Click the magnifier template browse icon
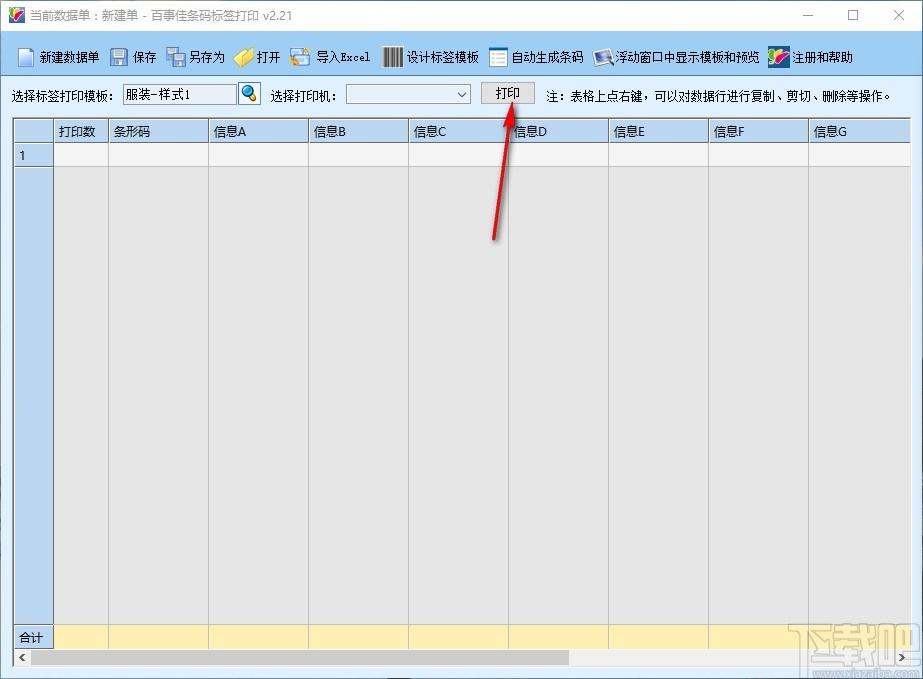923x679 pixels. tap(249, 94)
